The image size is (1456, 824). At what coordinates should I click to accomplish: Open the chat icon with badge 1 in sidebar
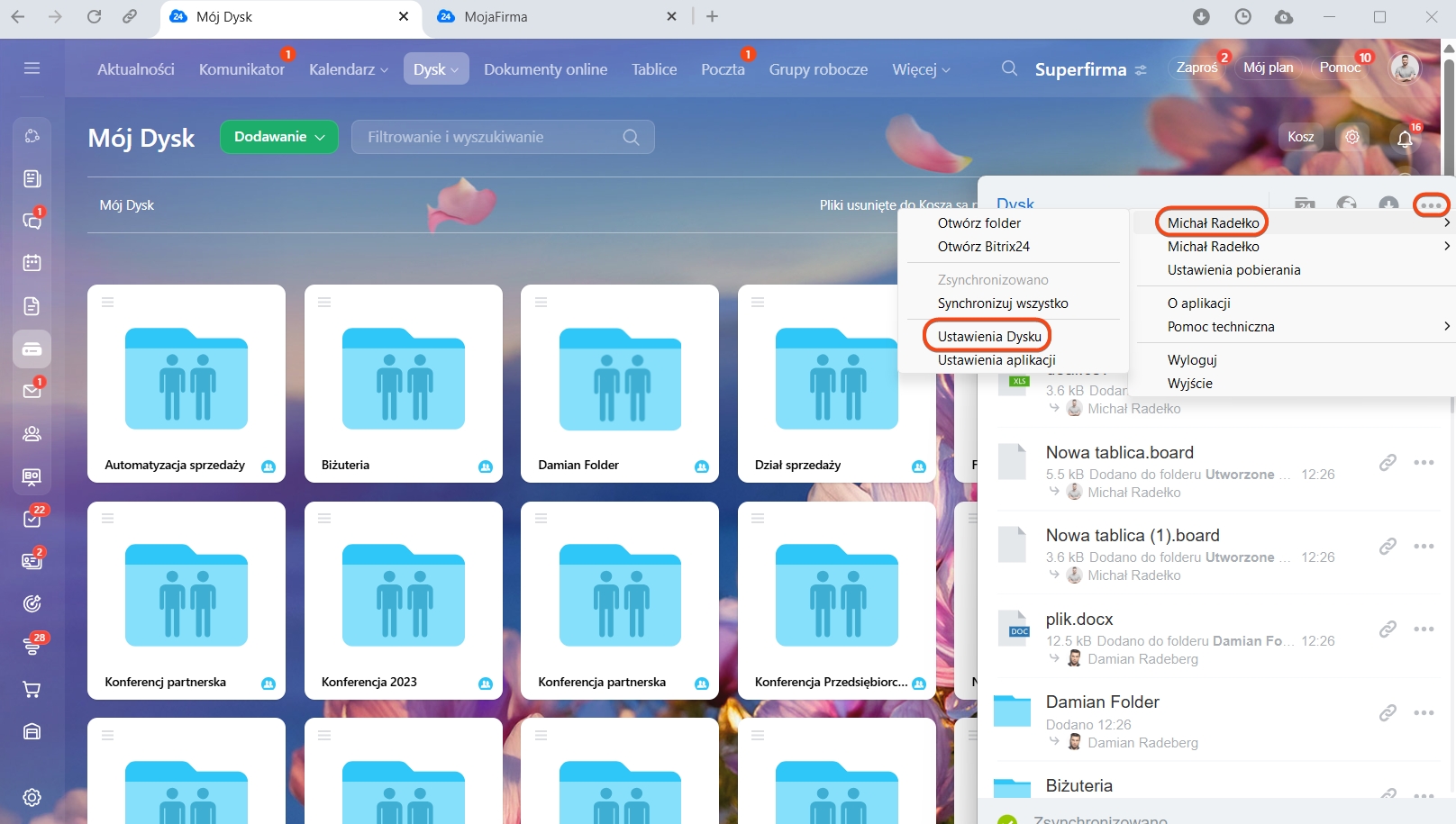[32, 221]
